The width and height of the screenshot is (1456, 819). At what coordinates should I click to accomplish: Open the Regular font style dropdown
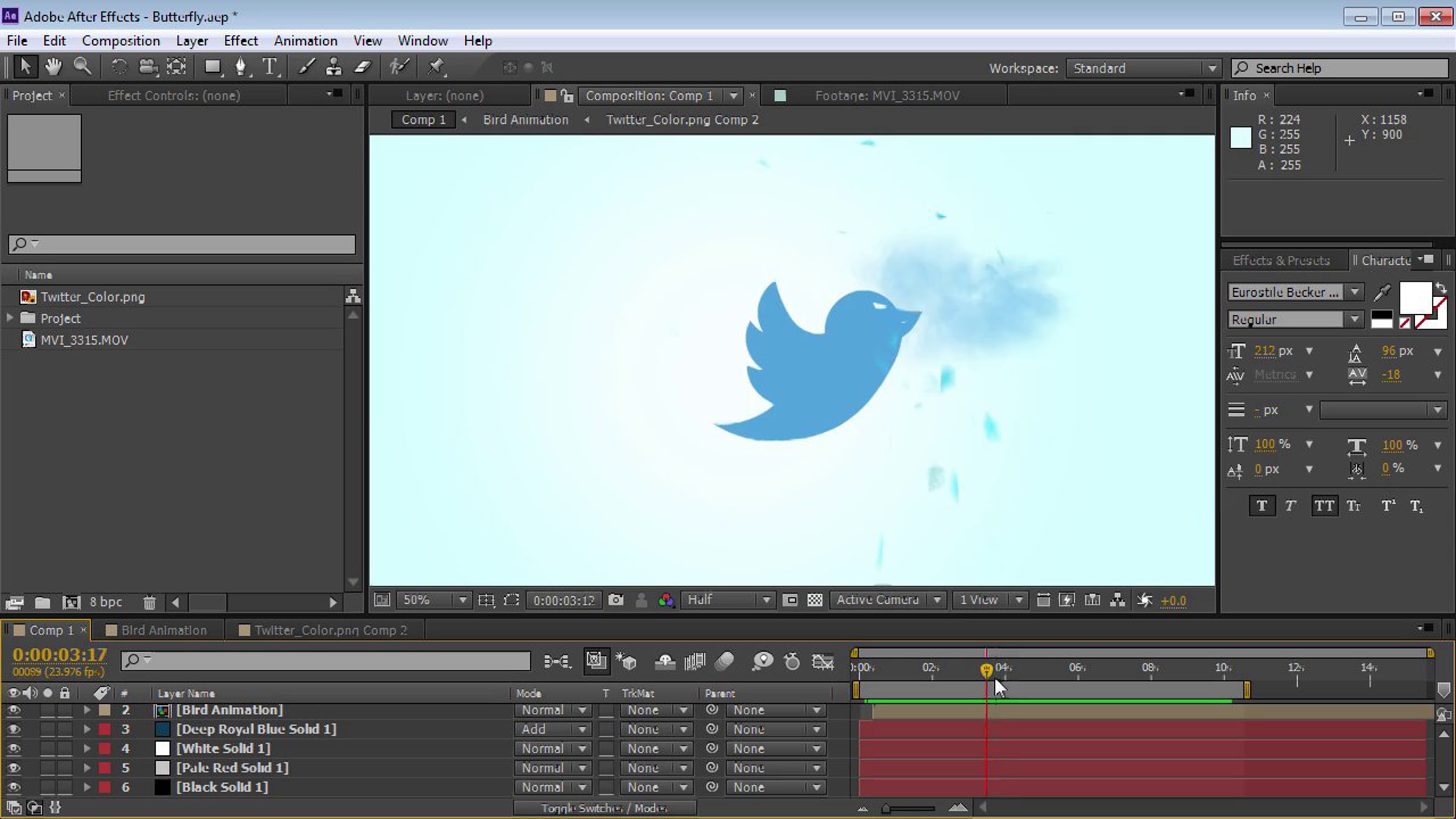[x=1295, y=319]
